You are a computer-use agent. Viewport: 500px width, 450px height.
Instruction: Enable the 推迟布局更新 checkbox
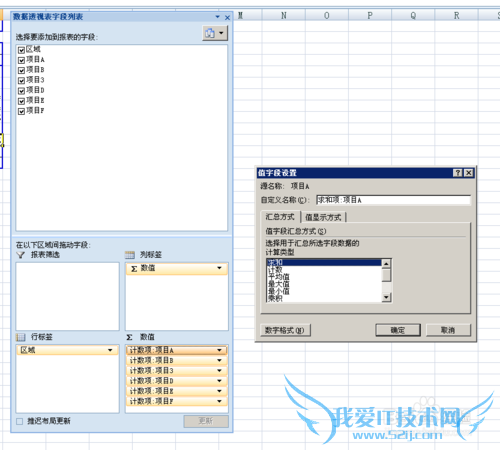click(x=20, y=421)
